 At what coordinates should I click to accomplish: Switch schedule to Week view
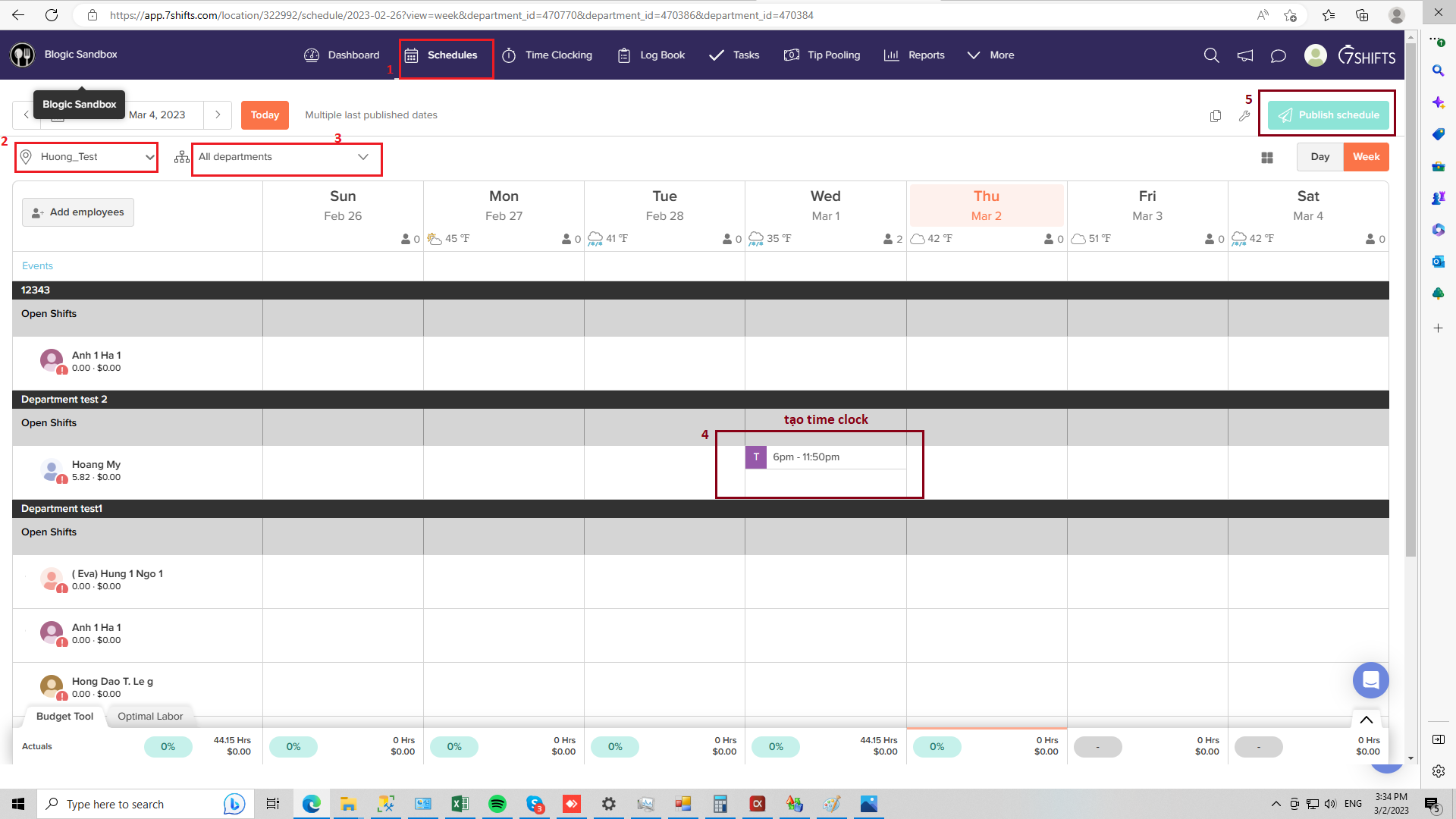click(x=1366, y=157)
